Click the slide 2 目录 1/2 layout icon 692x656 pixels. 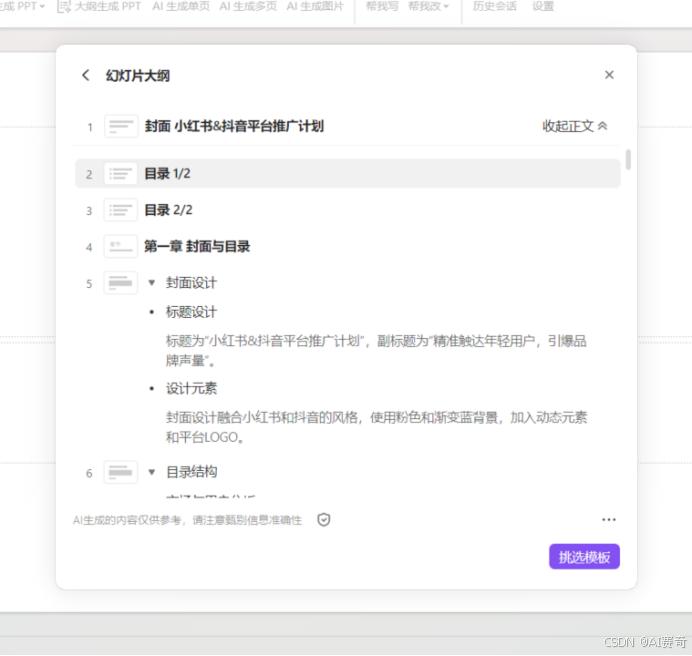pos(121,173)
